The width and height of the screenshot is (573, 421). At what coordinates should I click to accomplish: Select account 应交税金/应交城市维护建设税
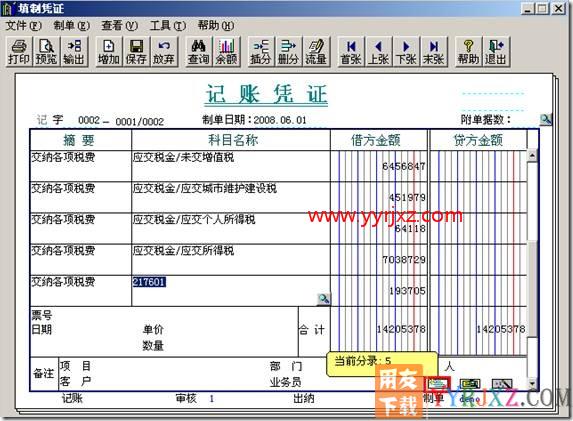tap(205, 189)
